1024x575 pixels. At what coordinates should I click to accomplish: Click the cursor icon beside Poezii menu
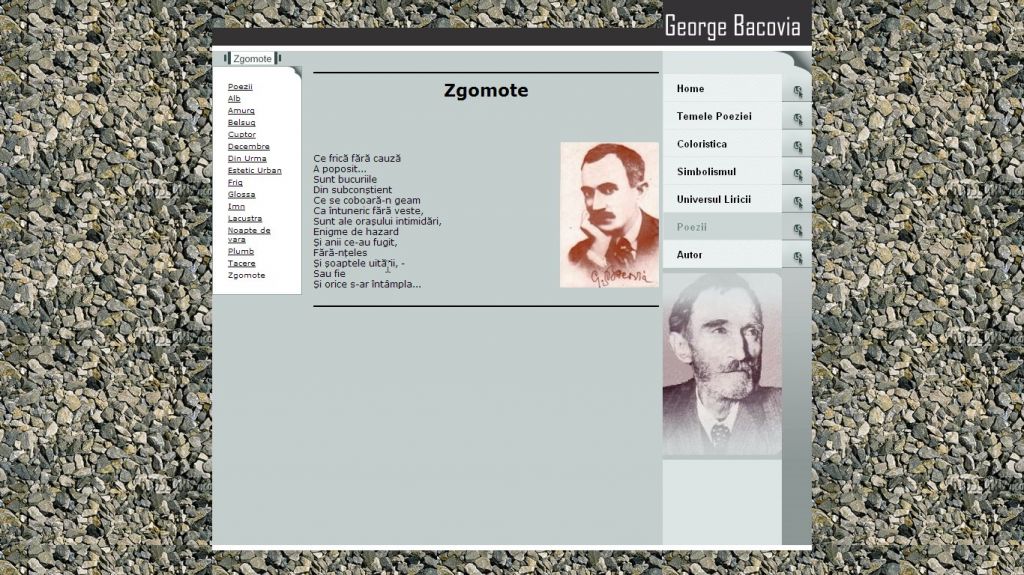[x=797, y=230]
